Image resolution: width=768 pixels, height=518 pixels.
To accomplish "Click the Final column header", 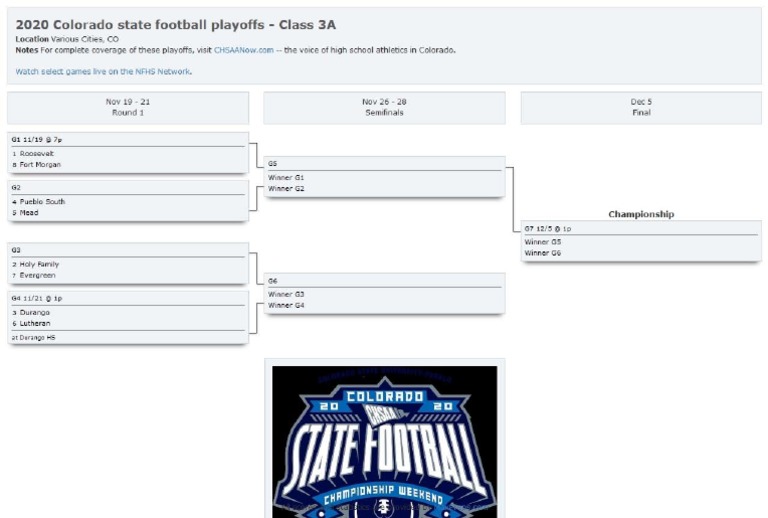I will click(641, 107).
